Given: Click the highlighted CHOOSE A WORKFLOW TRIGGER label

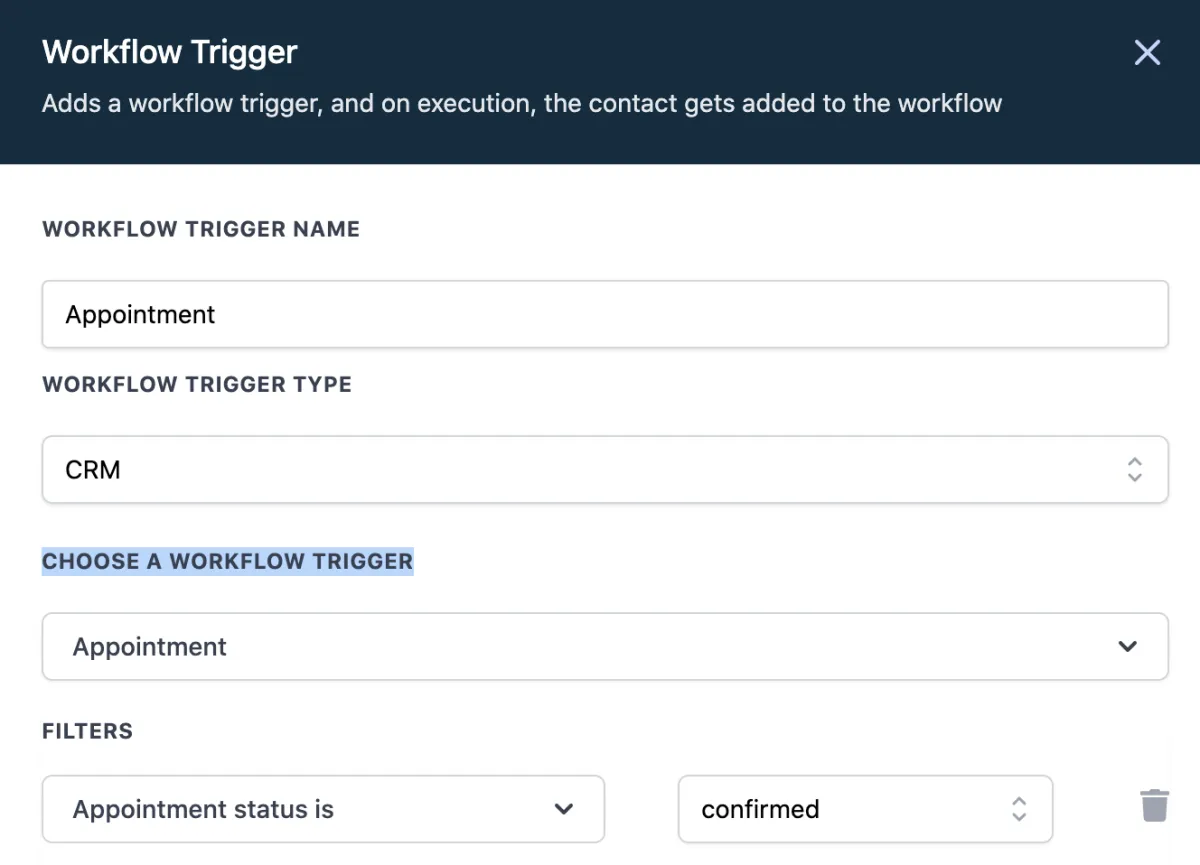Looking at the screenshot, I should coord(227,561).
